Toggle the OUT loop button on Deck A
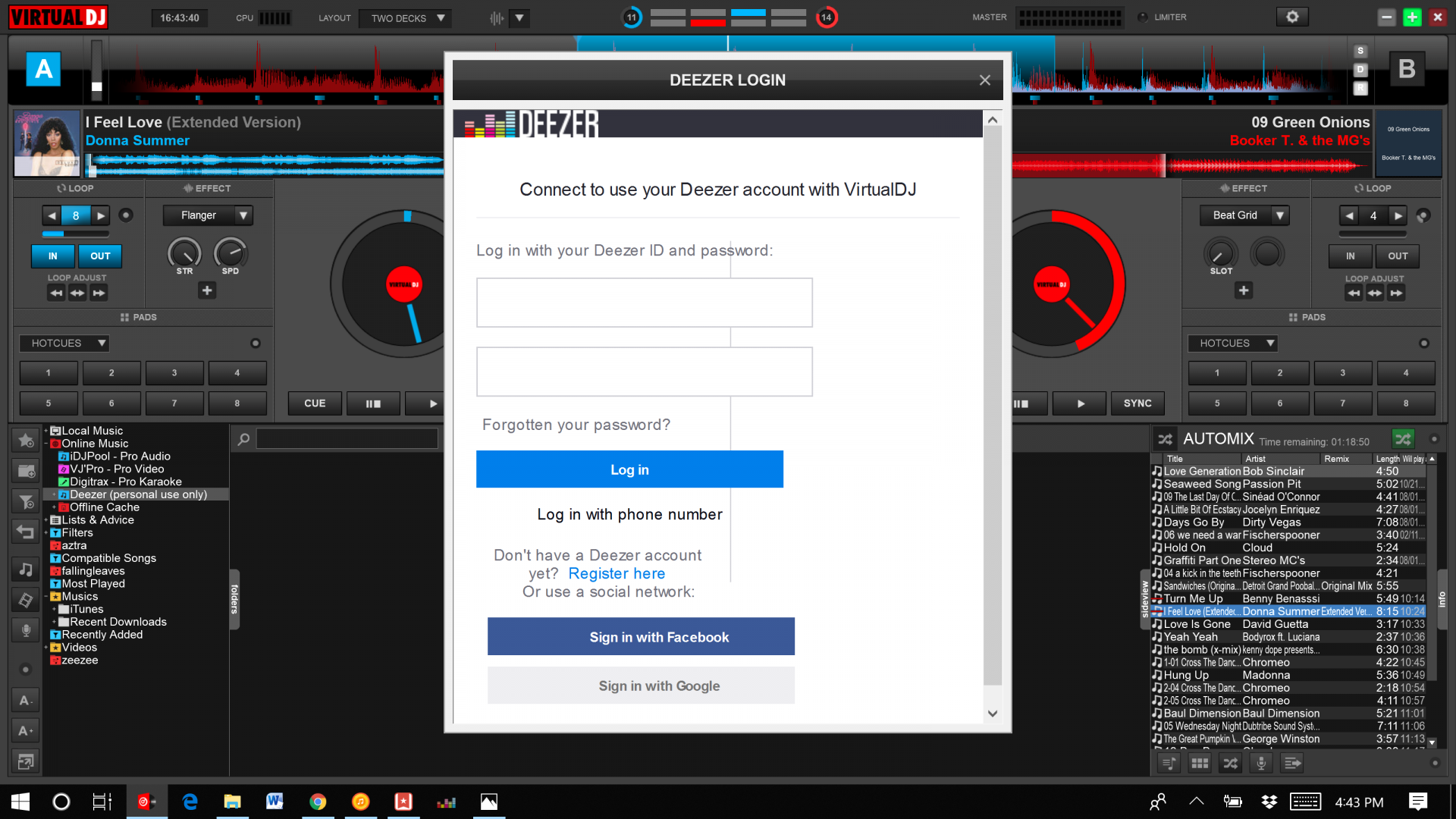The width and height of the screenshot is (1456, 819). tap(99, 255)
